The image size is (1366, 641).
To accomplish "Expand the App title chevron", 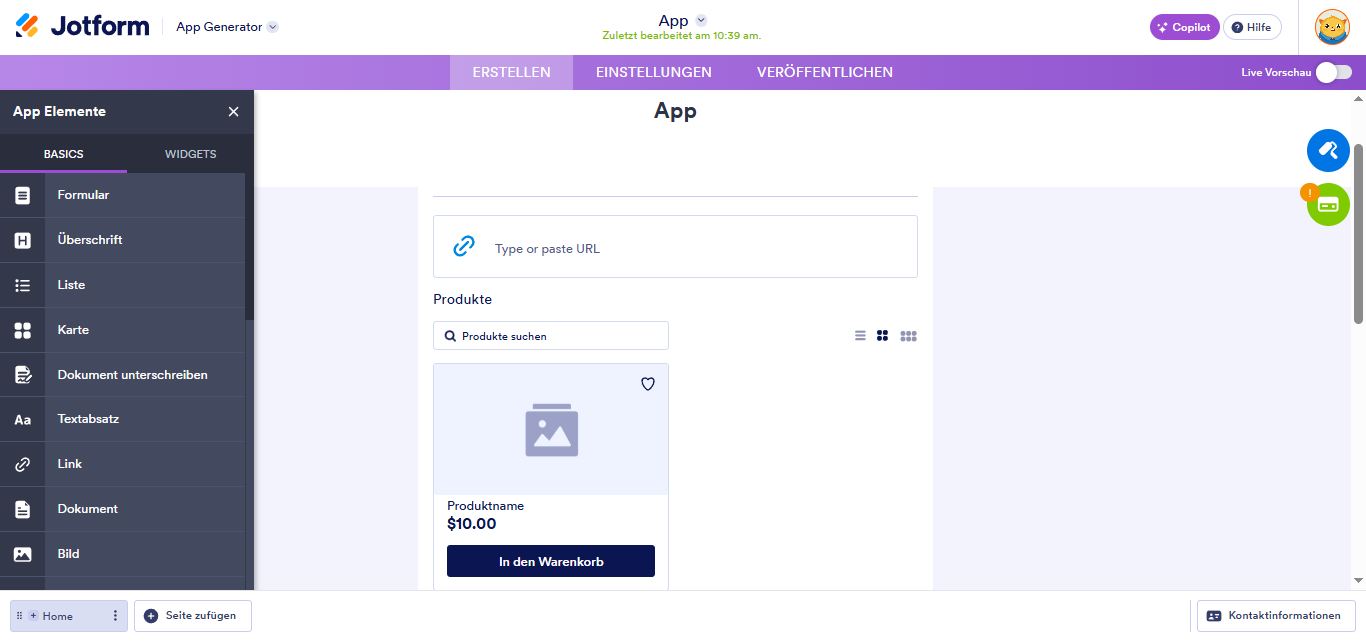I will 700,19.
